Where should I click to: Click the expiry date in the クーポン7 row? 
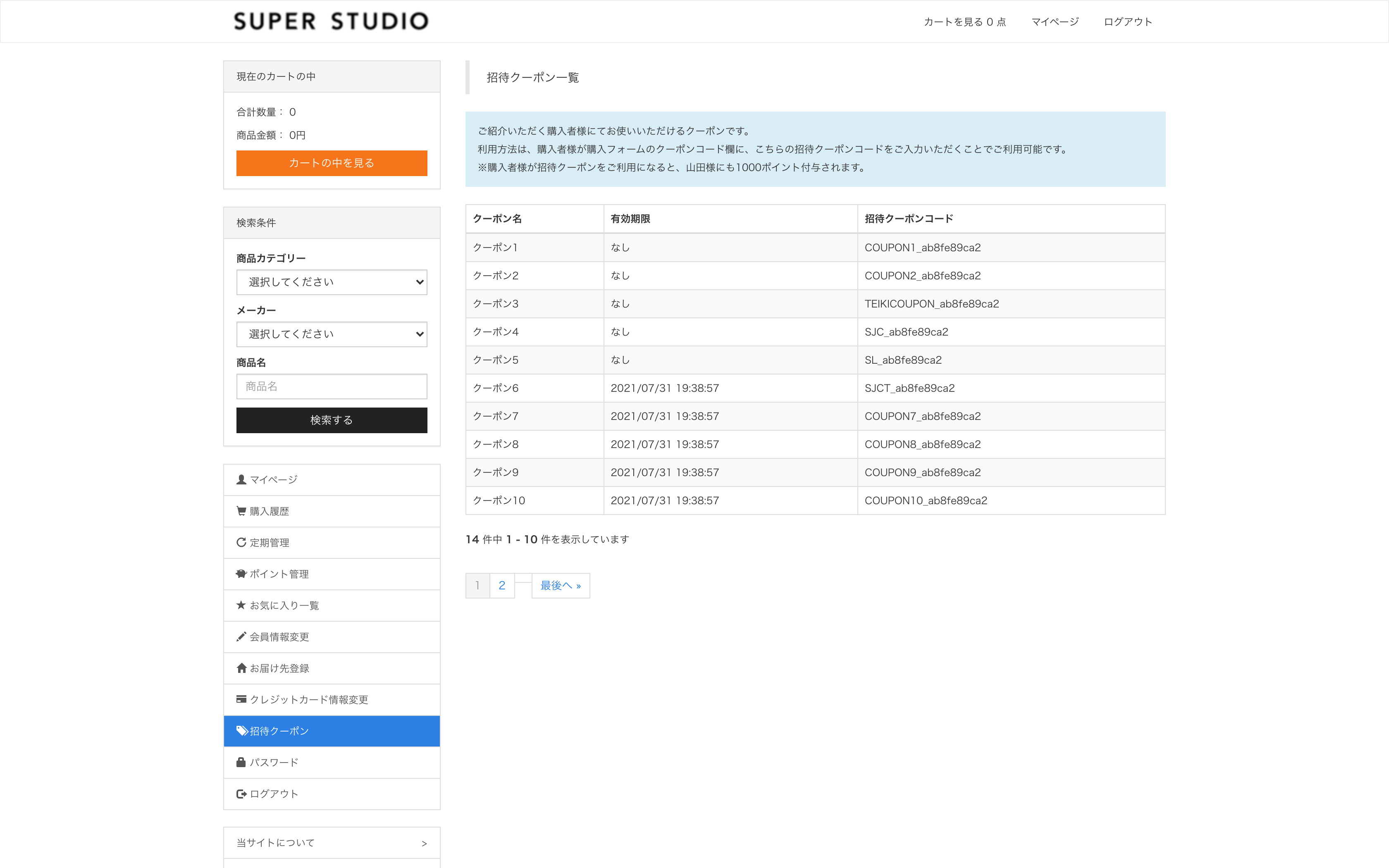coord(665,416)
